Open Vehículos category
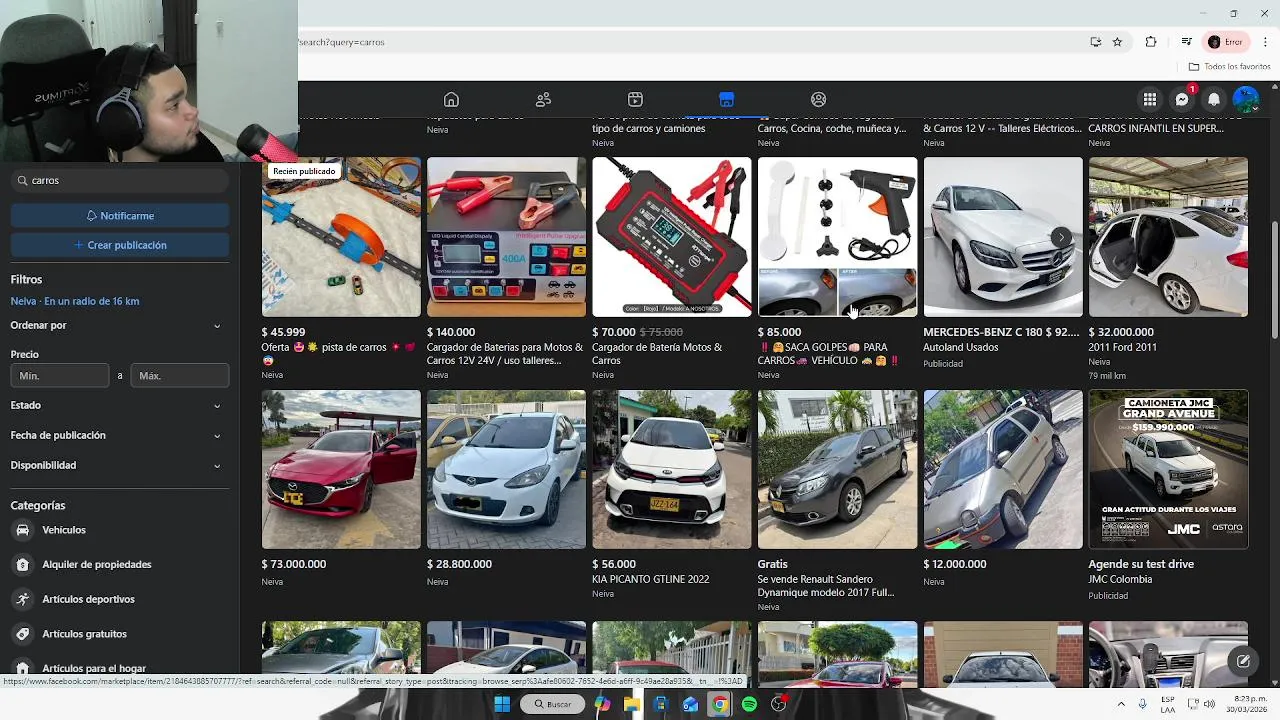This screenshot has height=720, width=1280. point(119,530)
